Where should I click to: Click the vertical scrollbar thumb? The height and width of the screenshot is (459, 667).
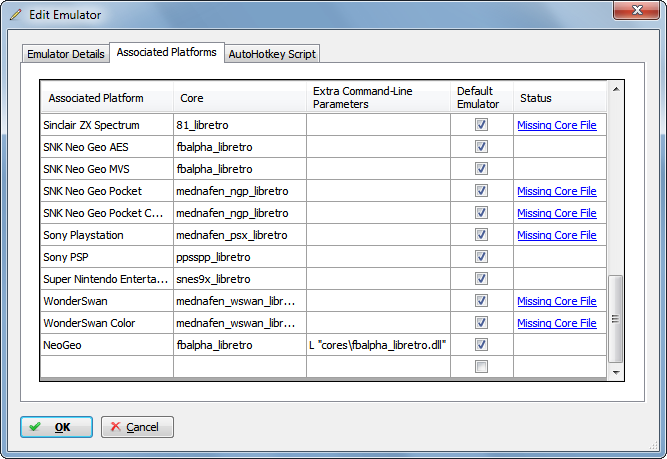point(616,319)
